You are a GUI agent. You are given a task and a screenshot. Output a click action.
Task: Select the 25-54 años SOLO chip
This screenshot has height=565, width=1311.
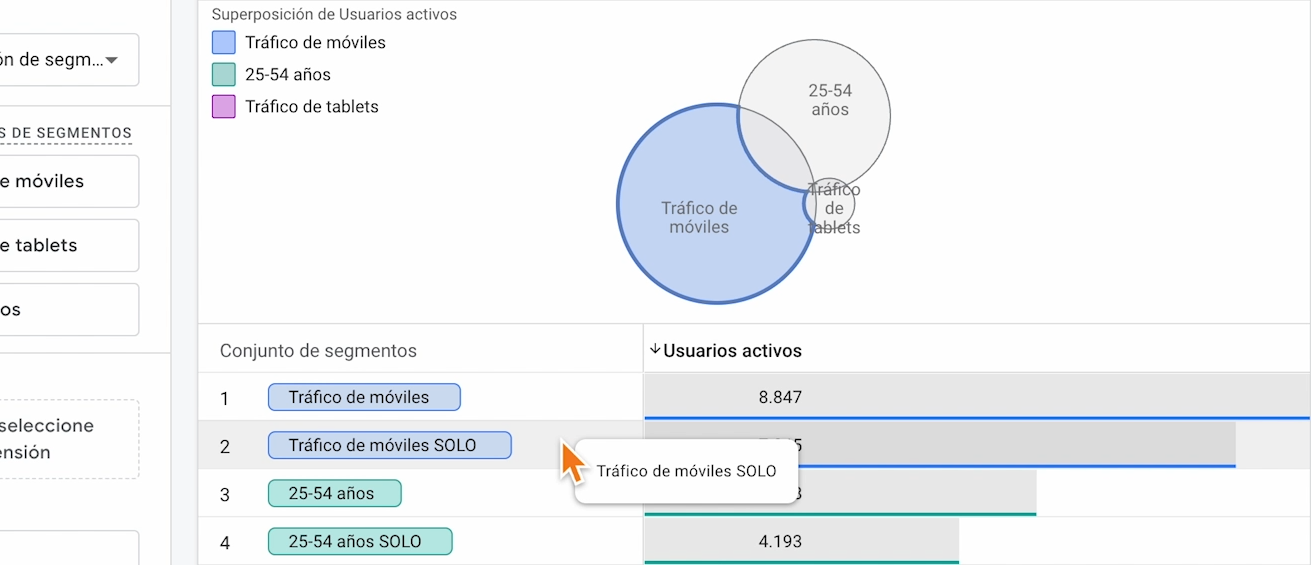360,541
